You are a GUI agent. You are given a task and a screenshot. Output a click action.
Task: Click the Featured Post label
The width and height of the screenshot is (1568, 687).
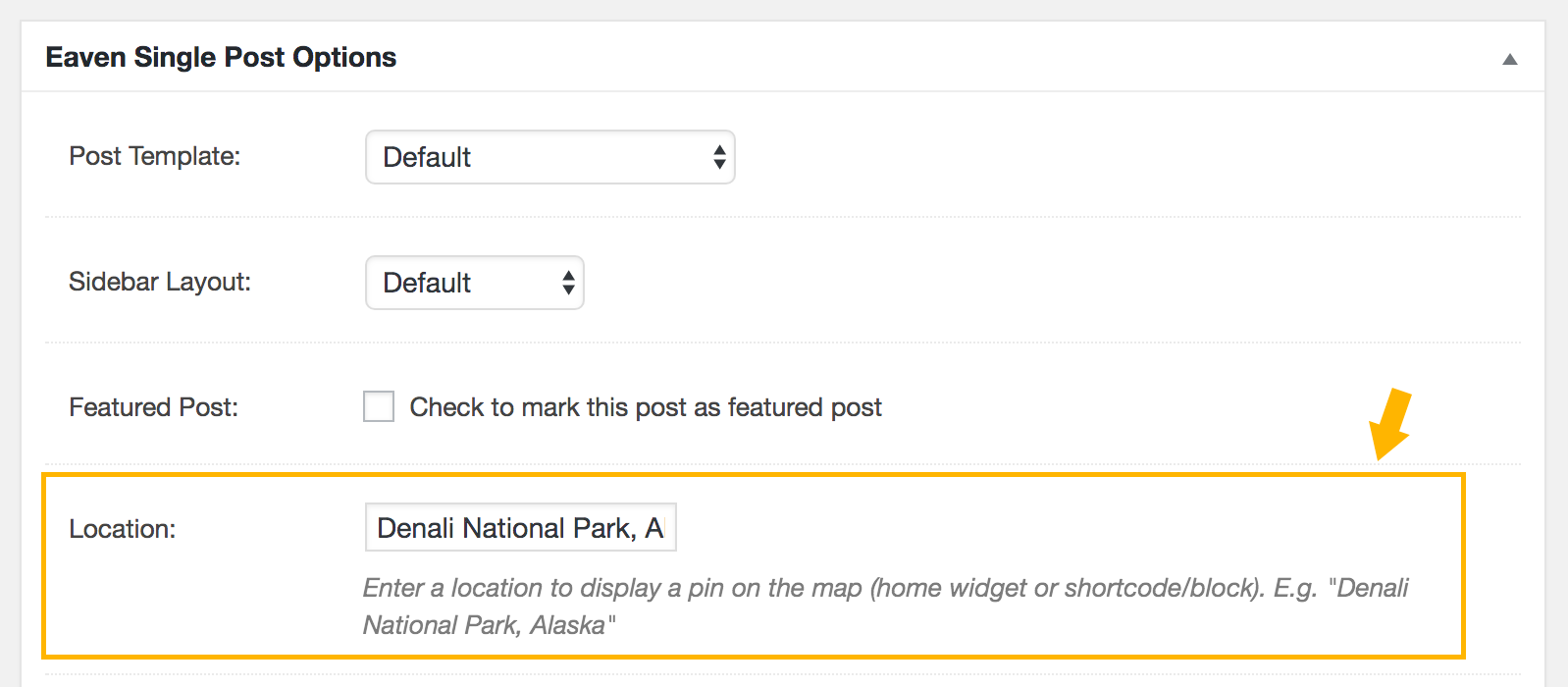pos(153,406)
